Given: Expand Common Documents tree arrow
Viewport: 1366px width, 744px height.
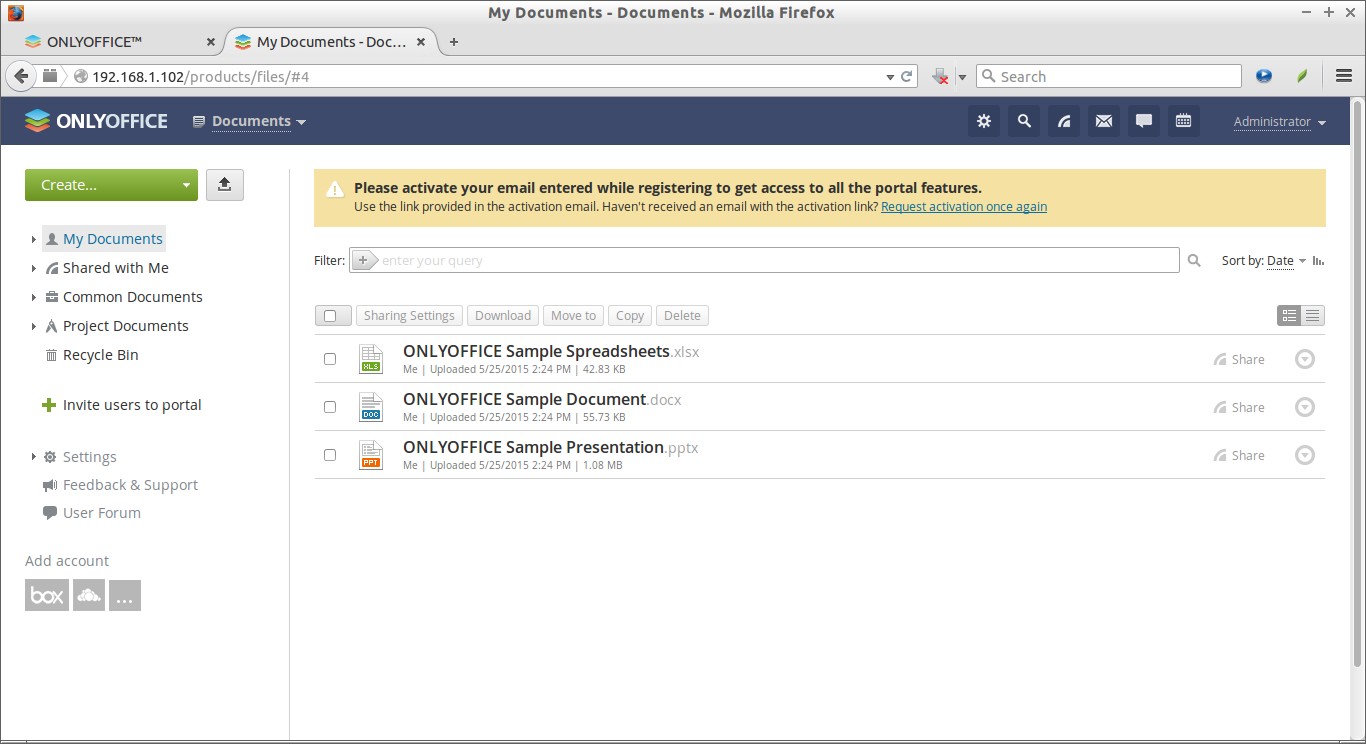Looking at the screenshot, I should [33, 298].
